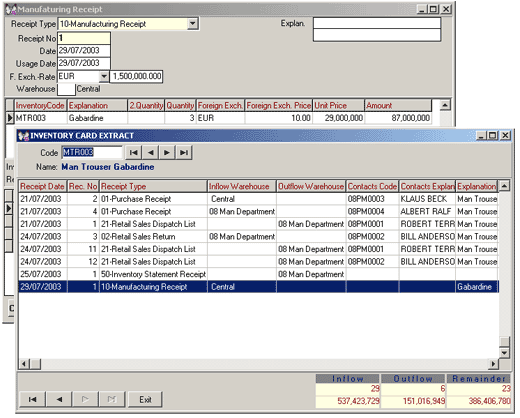Viewport: 520px width, 418px height.
Task: Click the extract grid scroll up arrow
Action: pyautogui.click(x=504, y=186)
